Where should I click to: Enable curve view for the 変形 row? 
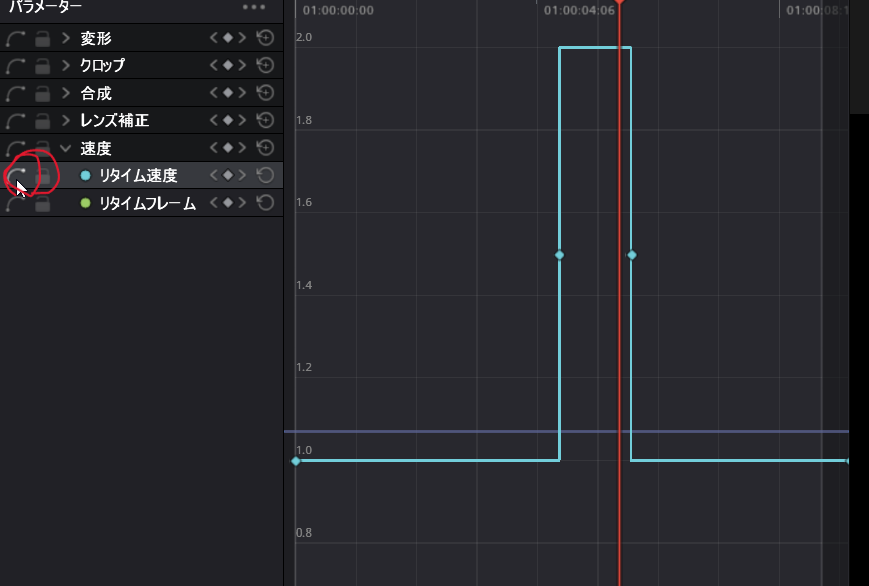(16, 38)
